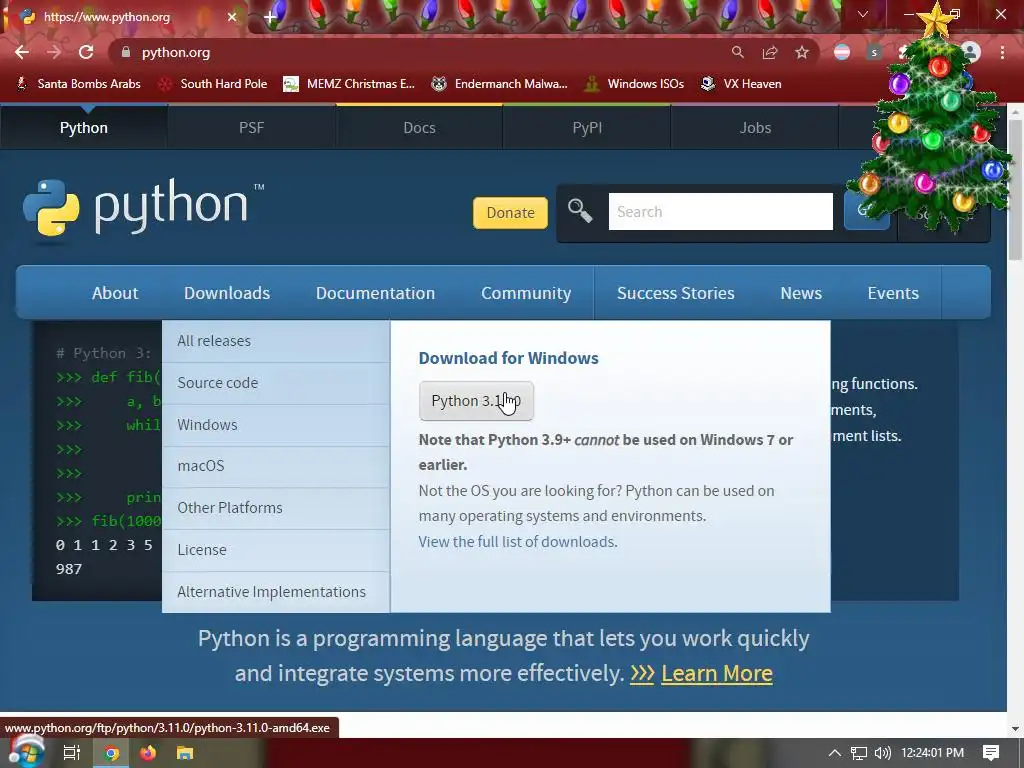The height and width of the screenshot is (768, 1024).
Task: Select Alternative Implementations entry
Action: pyautogui.click(x=276, y=592)
